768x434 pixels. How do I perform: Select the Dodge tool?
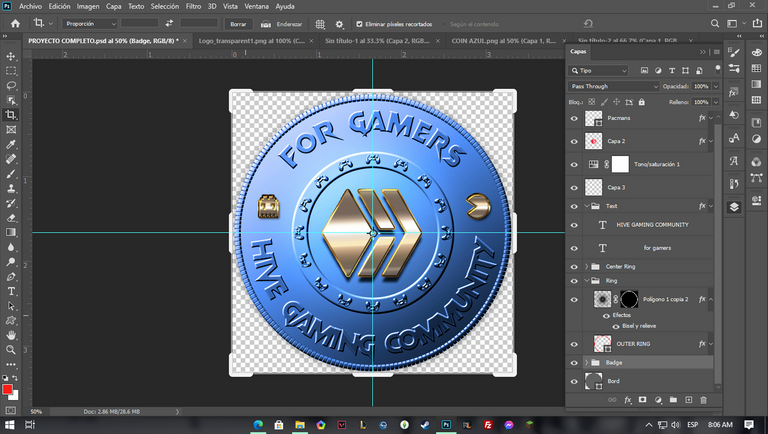tap(11, 262)
